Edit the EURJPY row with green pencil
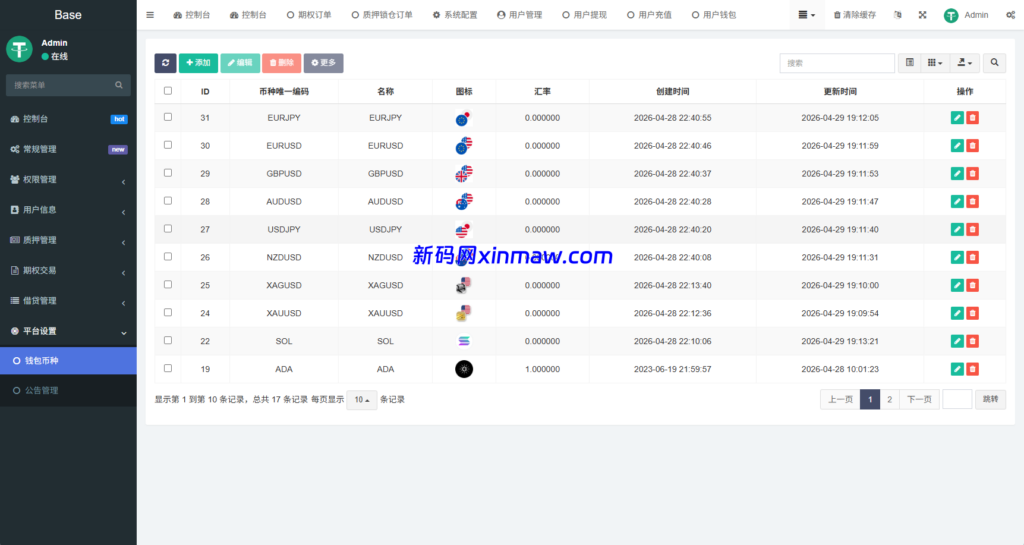The width and height of the screenshot is (1024, 545). (x=957, y=117)
